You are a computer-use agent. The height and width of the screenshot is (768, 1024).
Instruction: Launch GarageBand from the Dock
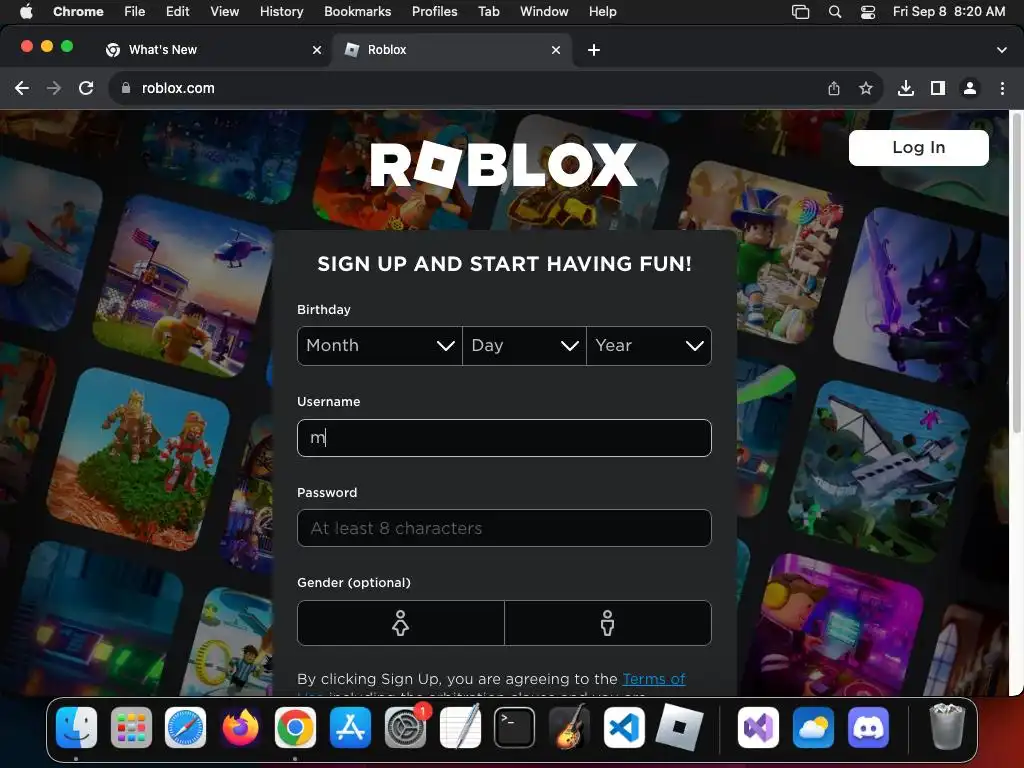pos(569,728)
